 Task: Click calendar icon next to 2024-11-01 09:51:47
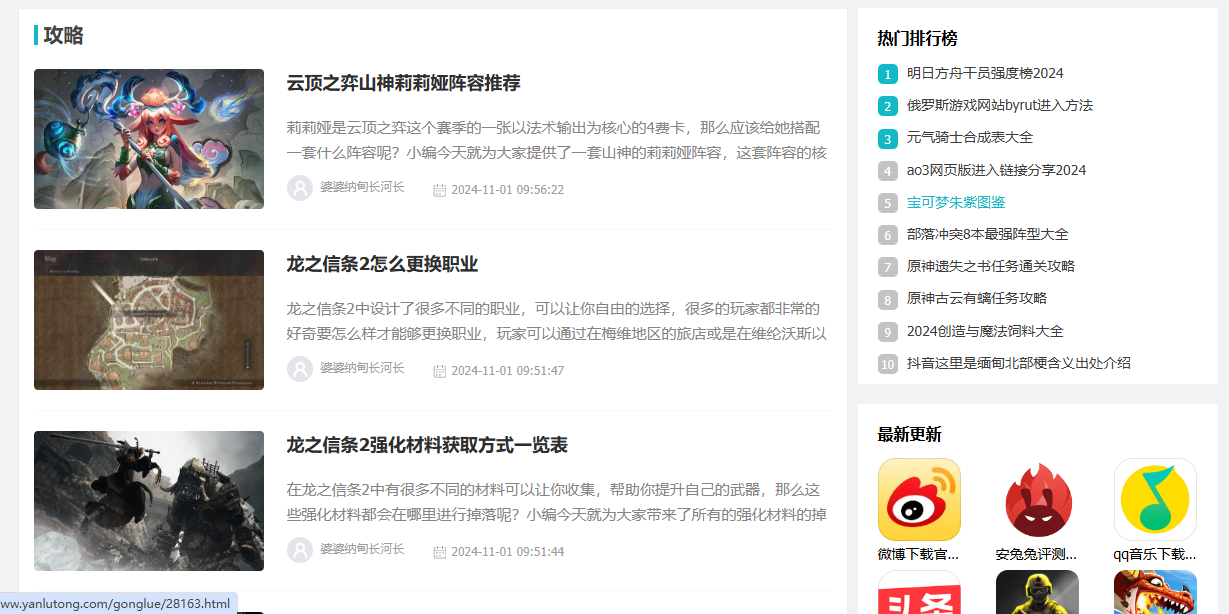(x=439, y=371)
